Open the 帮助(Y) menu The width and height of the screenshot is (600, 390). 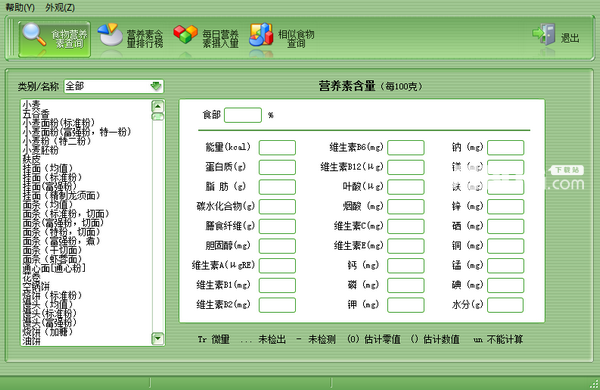(20, 7)
